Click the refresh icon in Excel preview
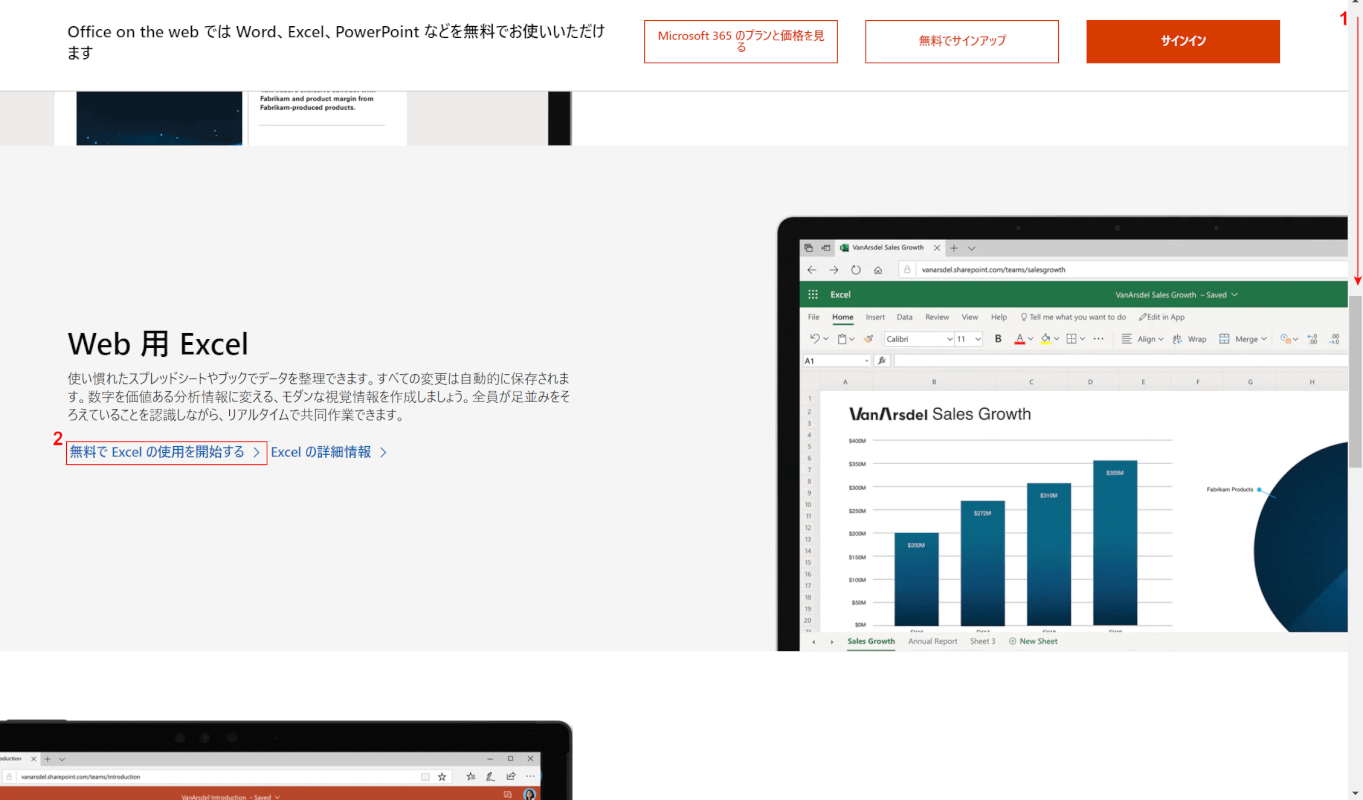1363x800 pixels. click(856, 270)
